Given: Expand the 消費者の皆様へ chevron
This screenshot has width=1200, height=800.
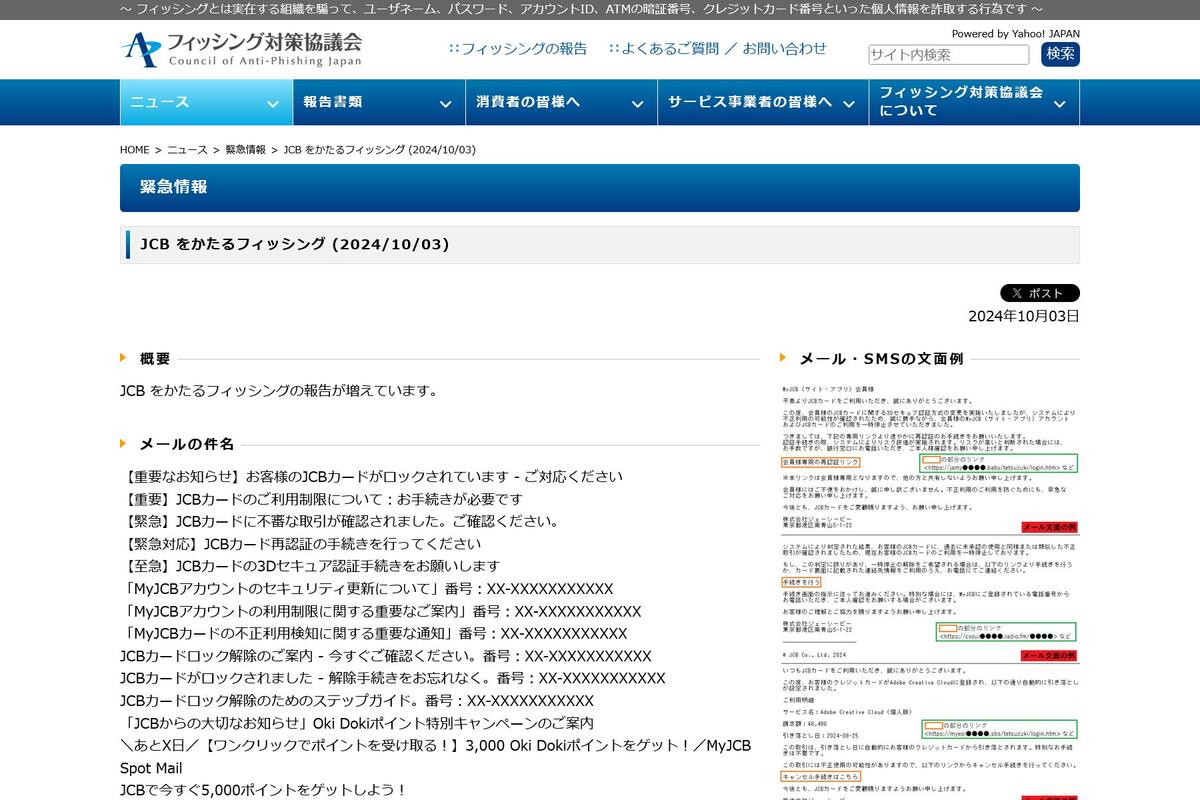Looking at the screenshot, I should (x=637, y=104).
